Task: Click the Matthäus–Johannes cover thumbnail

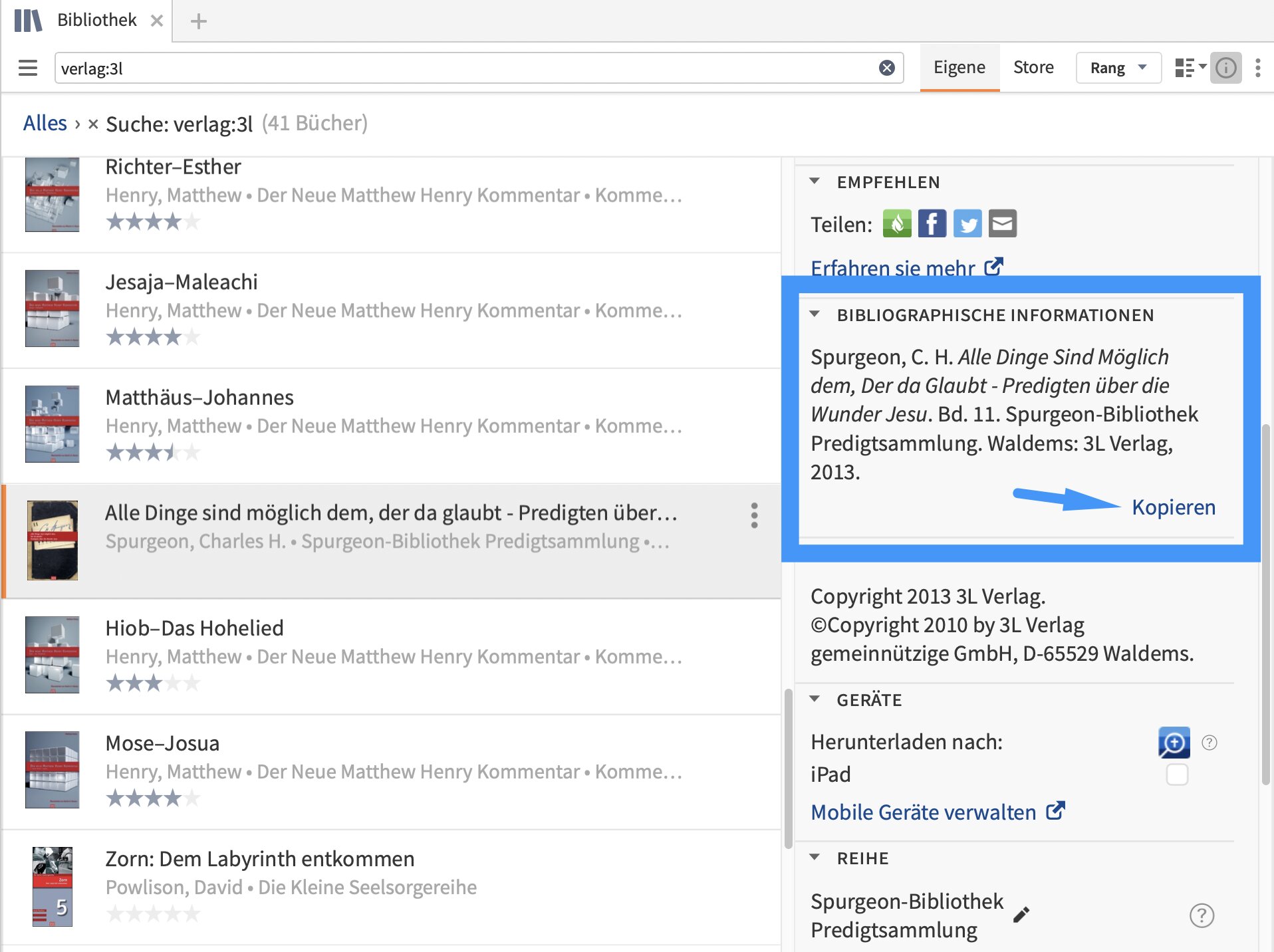Action: coord(52,424)
